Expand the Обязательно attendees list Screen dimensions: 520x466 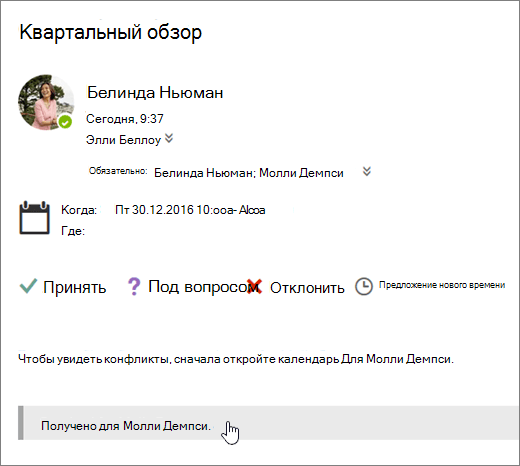click(x=367, y=171)
